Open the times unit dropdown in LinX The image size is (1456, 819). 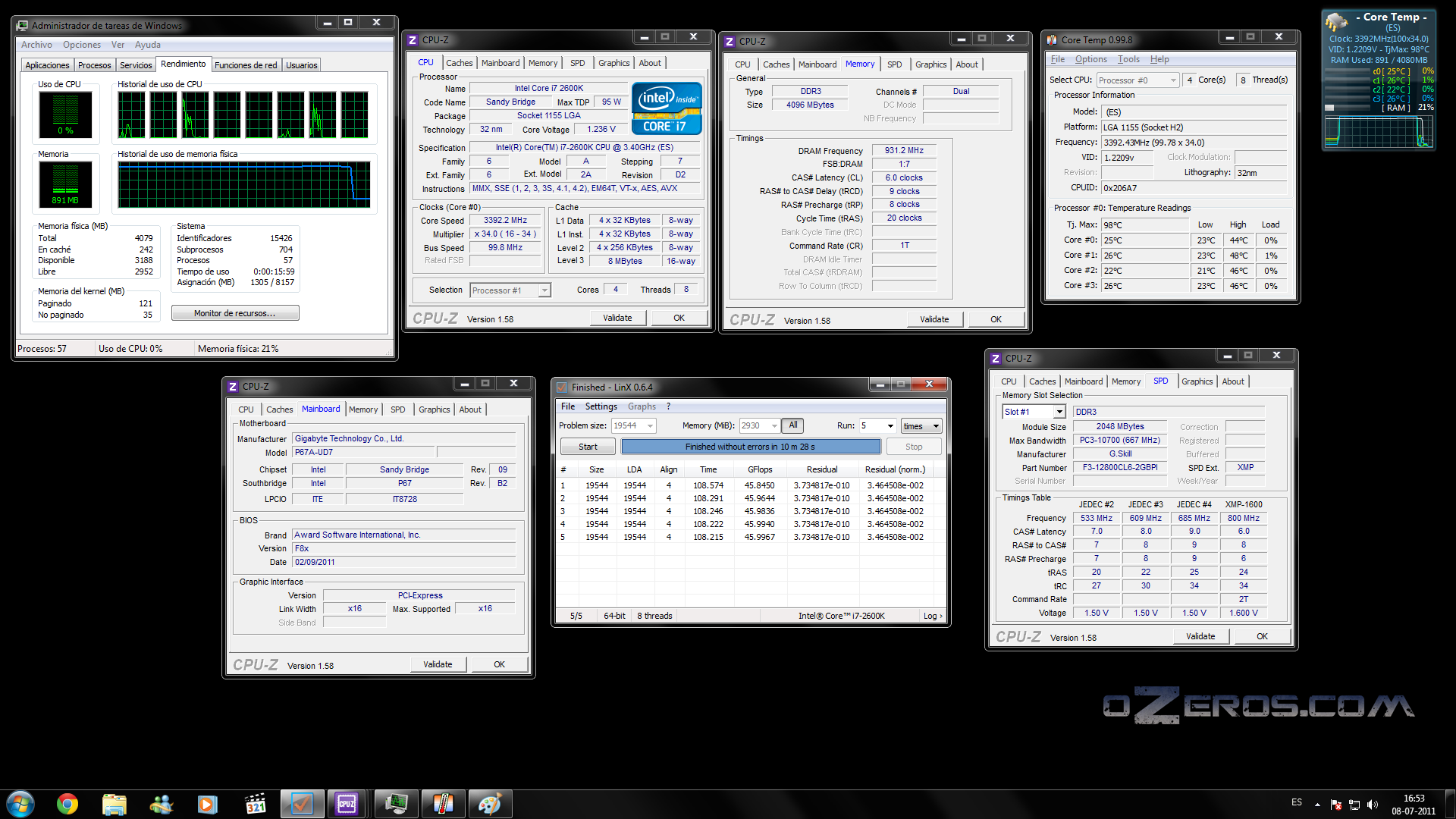point(921,426)
